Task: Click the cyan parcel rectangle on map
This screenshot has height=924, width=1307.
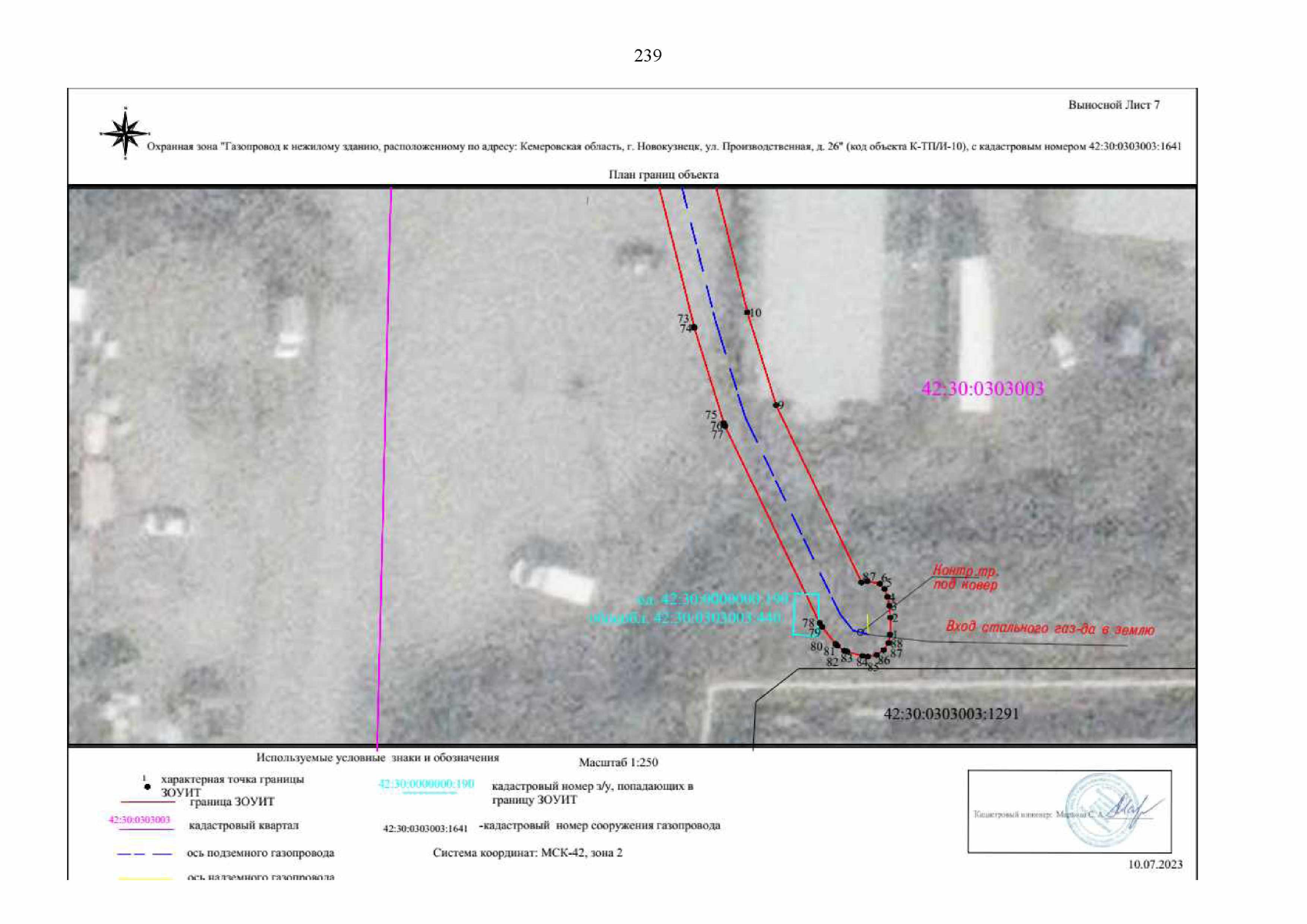Action: [x=806, y=614]
